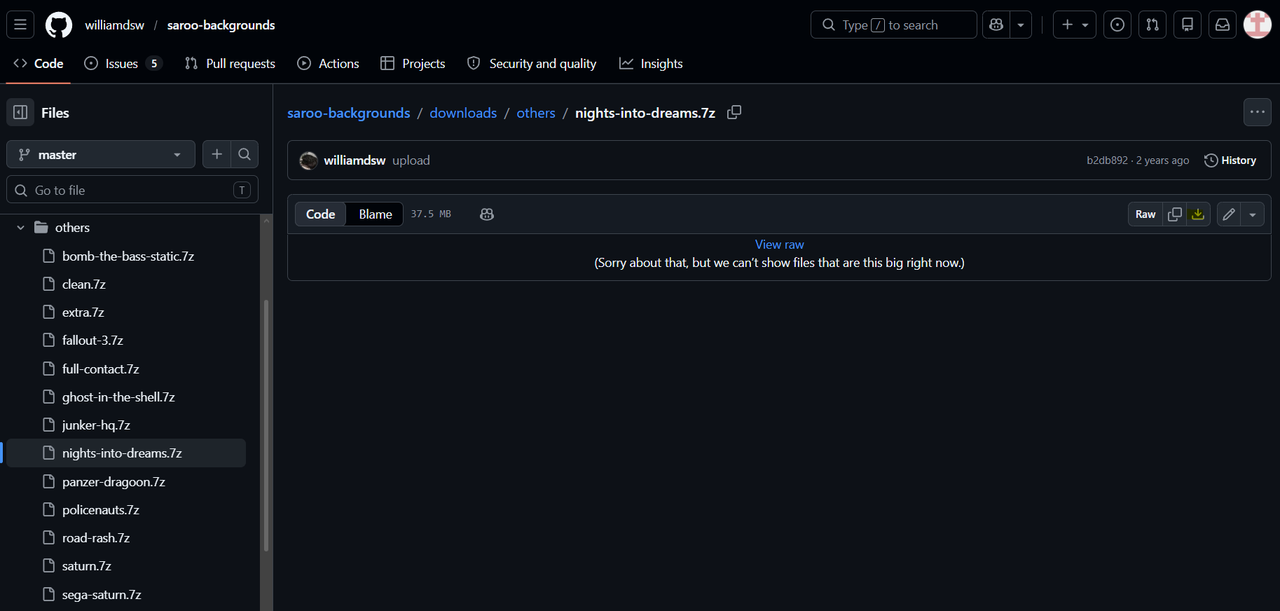Open the repositories icon in header
The height and width of the screenshot is (611, 1280).
1187,25
